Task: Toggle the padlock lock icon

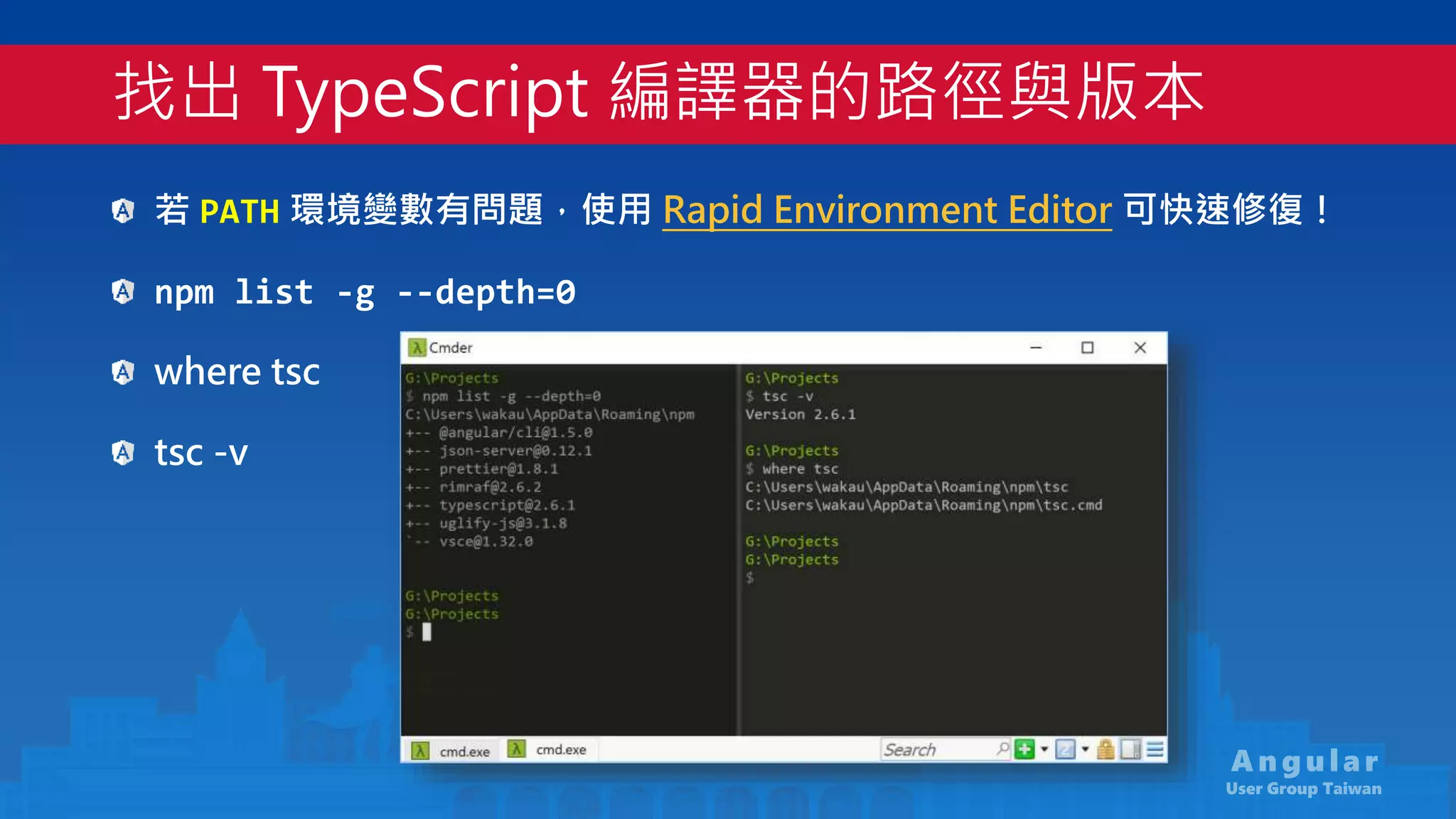Action: (1106, 749)
